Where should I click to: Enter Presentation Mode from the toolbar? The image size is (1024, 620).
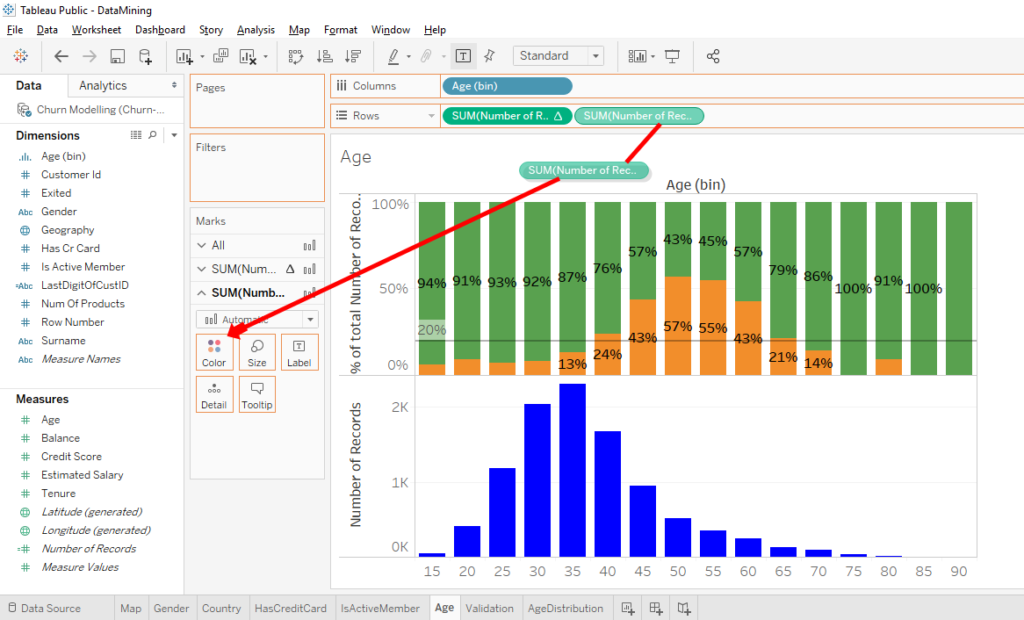click(x=674, y=56)
